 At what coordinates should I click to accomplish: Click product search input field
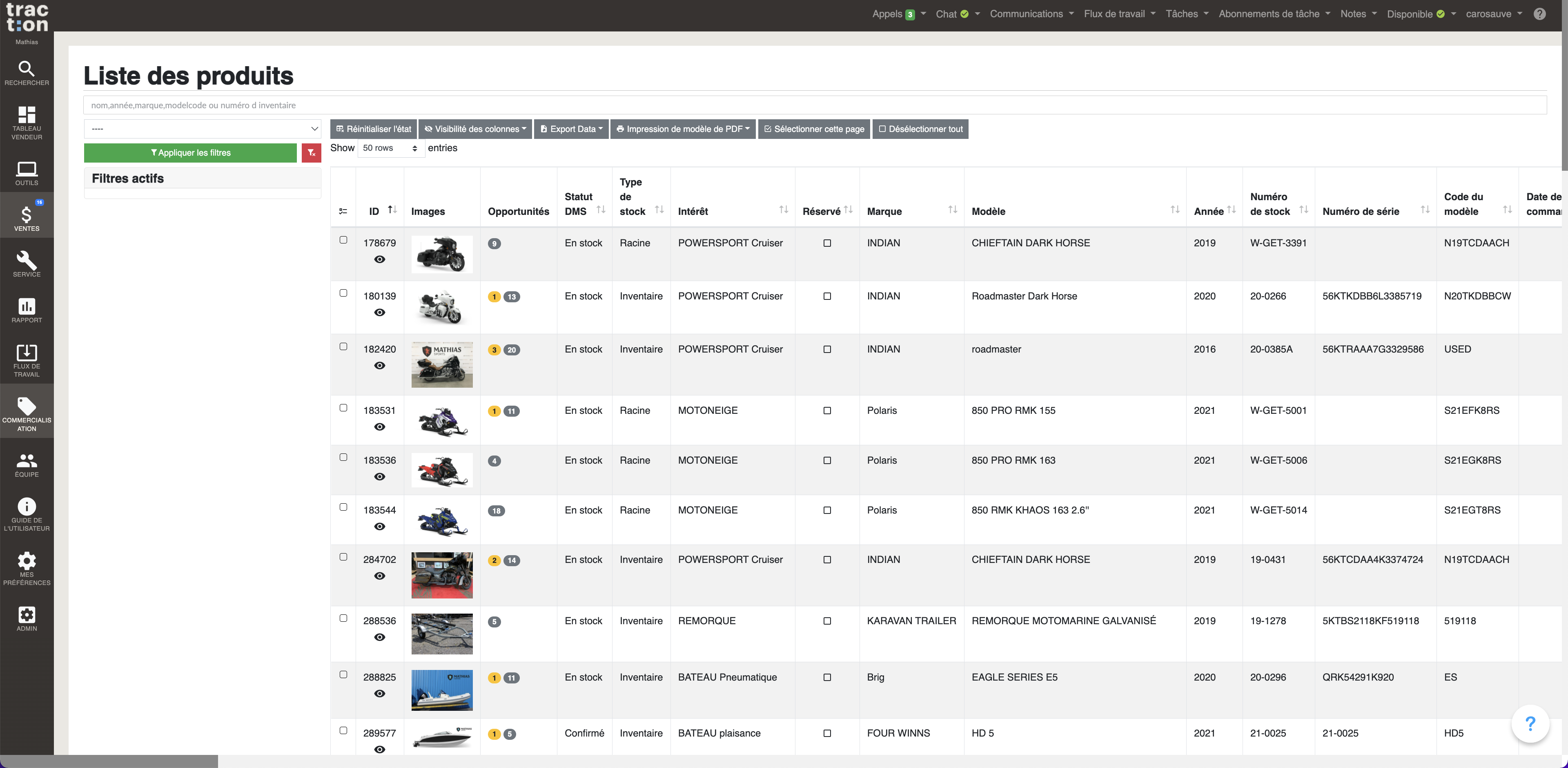815,105
